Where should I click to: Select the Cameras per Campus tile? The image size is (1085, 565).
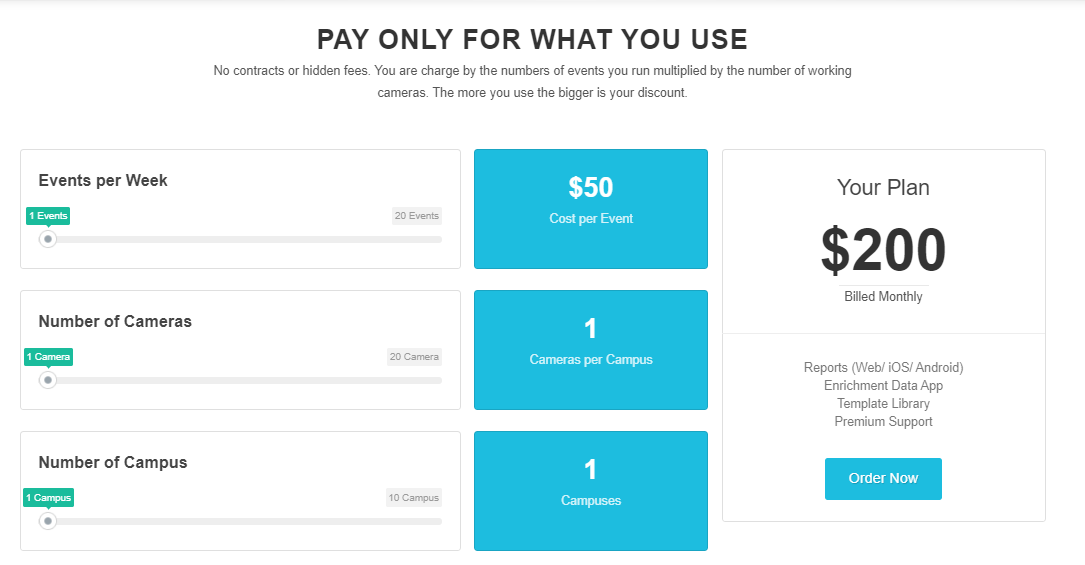click(x=591, y=350)
